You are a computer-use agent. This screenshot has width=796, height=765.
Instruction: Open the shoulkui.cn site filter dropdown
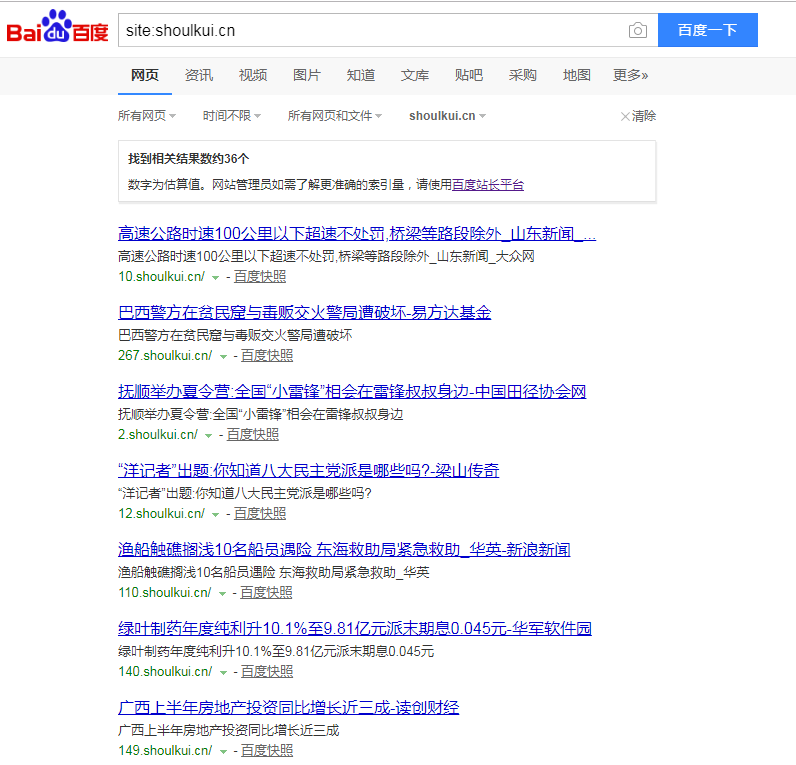[x=447, y=116]
